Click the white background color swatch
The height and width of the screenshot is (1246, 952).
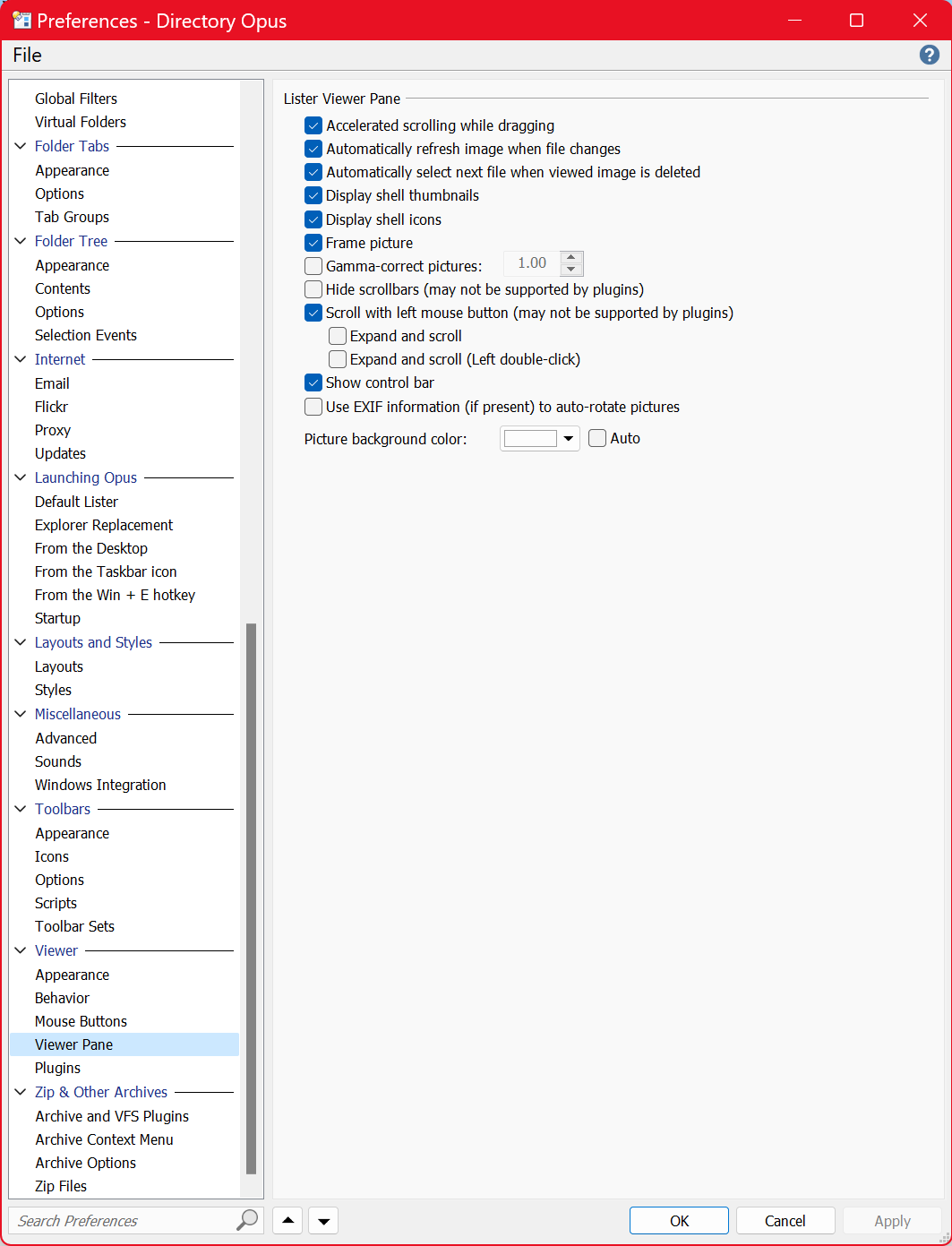[530, 439]
